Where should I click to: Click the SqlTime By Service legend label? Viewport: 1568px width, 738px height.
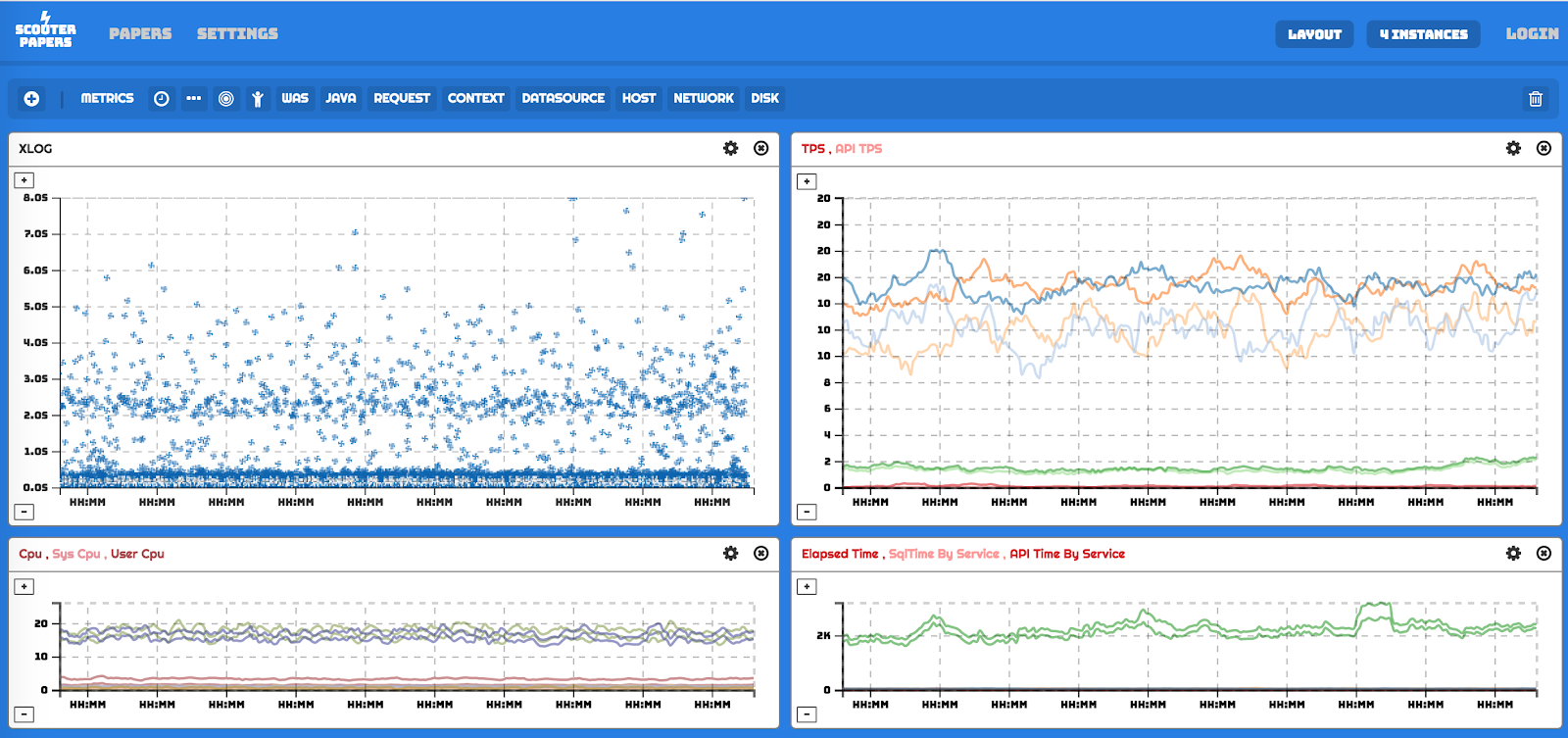[944, 554]
